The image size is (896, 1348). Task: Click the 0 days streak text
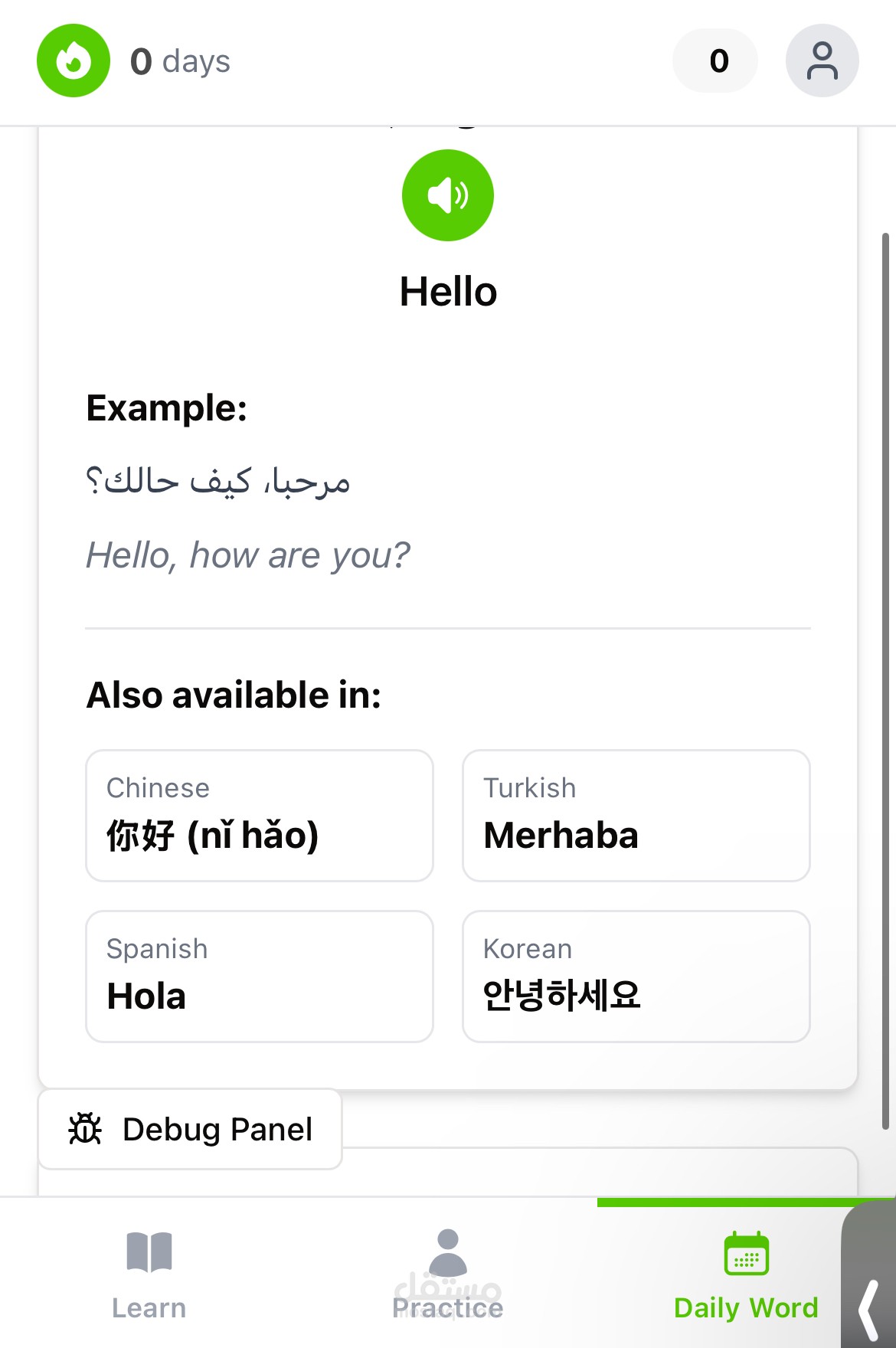[181, 61]
